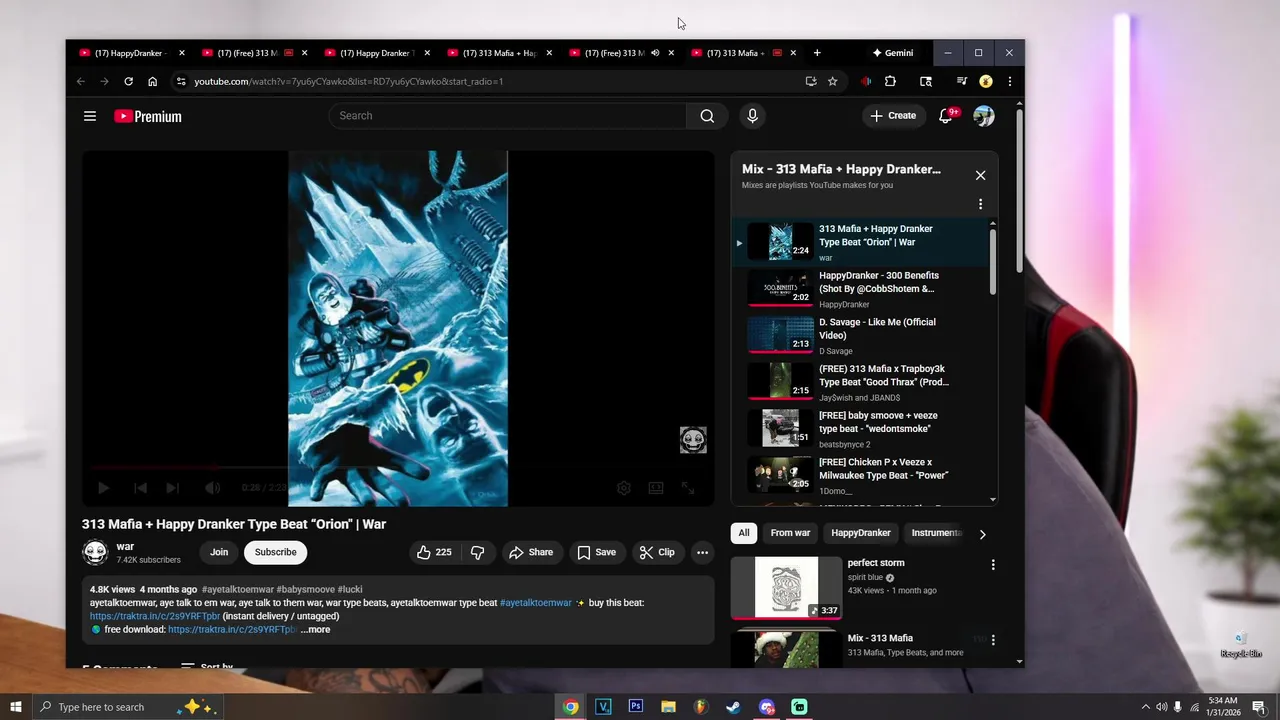The height and width of the screenshot is (720, 1280).
Task: Focus the YouTube search field
Action: [x=508, y=116]
